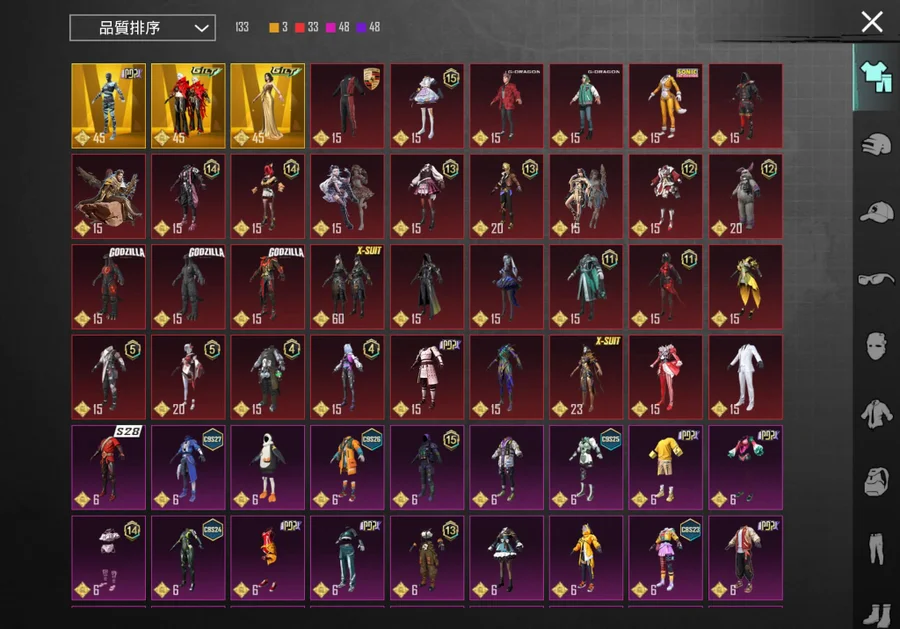
Task: Pick the X-Suit outfit costing 60
Action: [347, 286]
